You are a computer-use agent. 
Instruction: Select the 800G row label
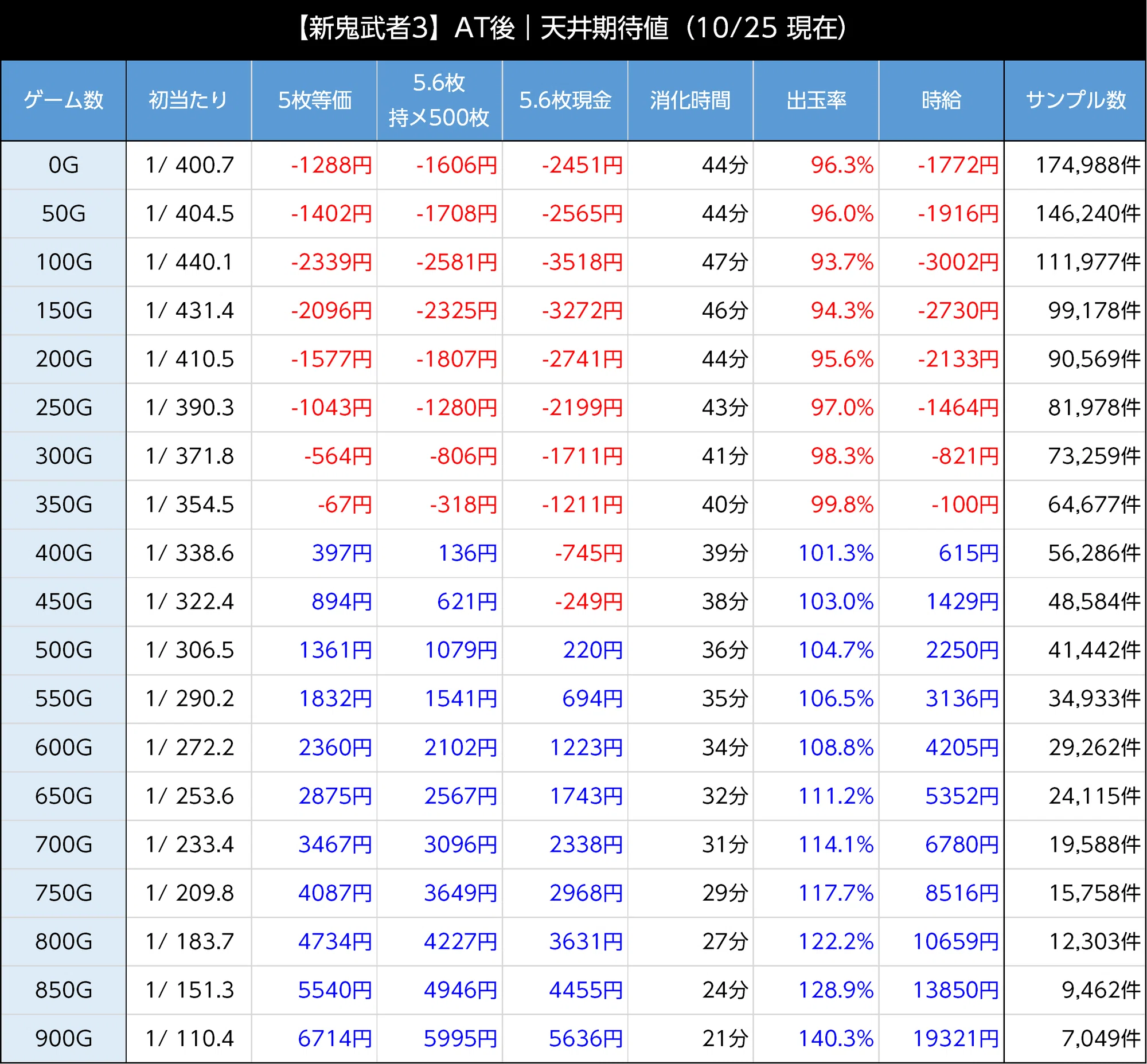coord(63,941)
